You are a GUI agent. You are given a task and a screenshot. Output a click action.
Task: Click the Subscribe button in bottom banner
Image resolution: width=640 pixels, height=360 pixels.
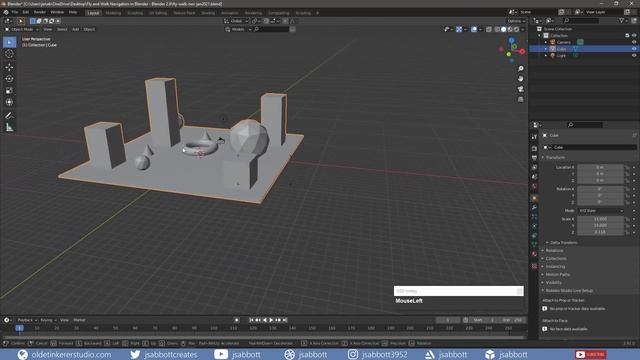click(x=591, y=354)
